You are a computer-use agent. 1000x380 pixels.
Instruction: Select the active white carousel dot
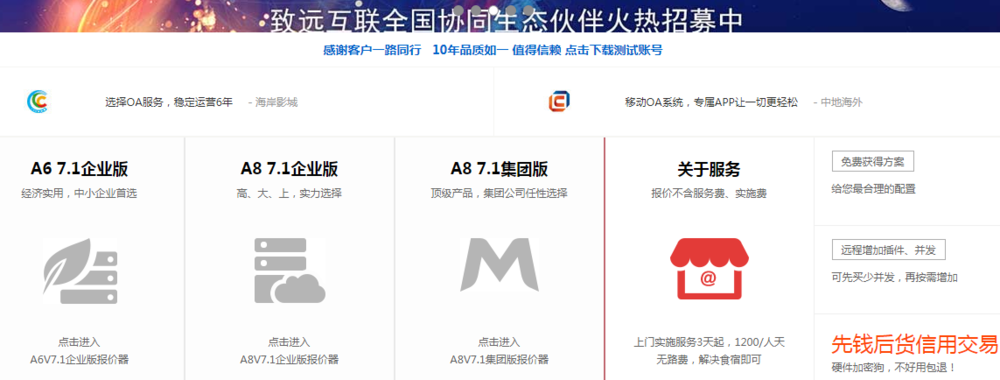click(x=494, y=10)
